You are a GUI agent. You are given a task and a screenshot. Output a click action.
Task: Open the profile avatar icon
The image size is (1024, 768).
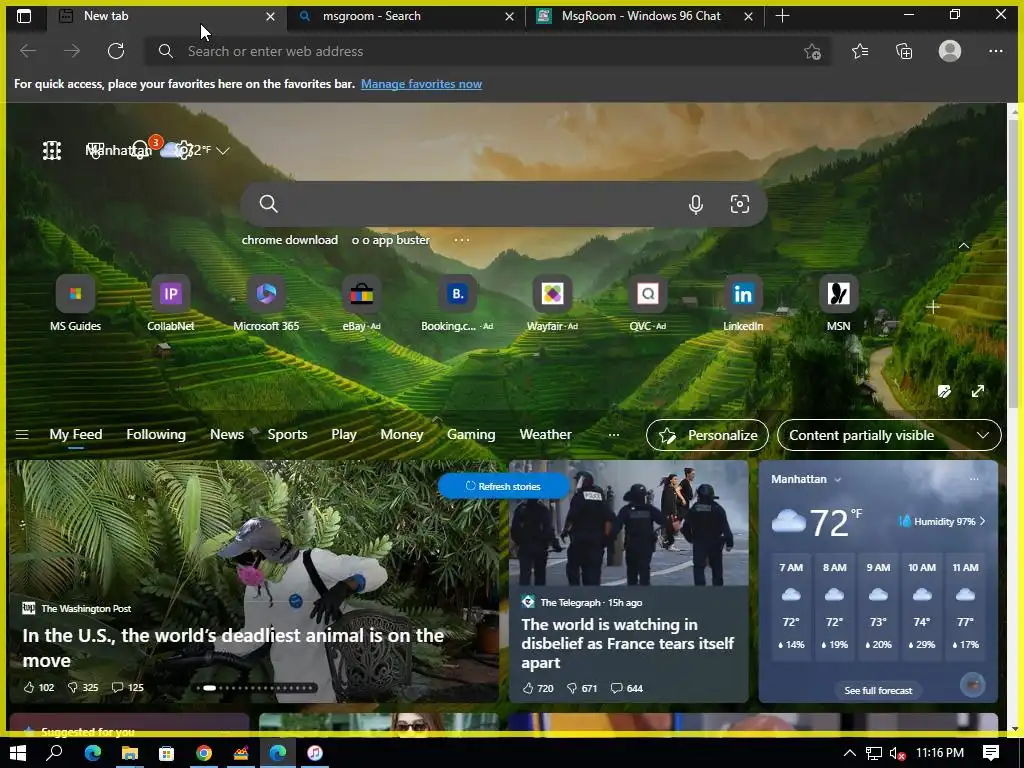[x=950, y=51]
